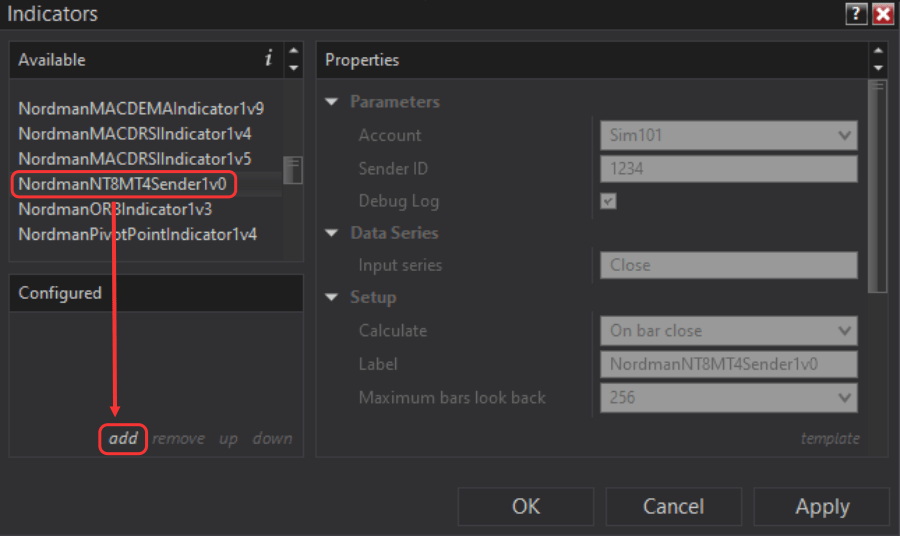Click the help question mark icon
The image size is (900, 536).
(x=856, y=13)
